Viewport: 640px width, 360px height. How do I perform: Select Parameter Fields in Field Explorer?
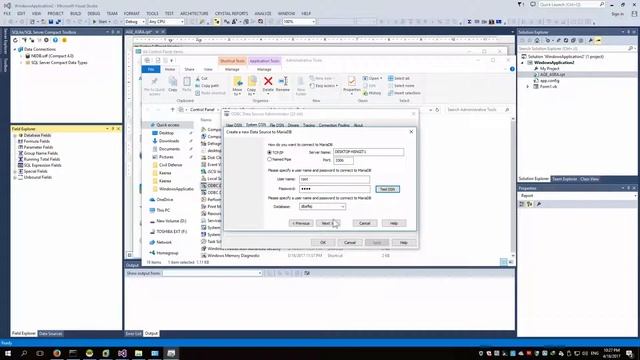(38, 147)
